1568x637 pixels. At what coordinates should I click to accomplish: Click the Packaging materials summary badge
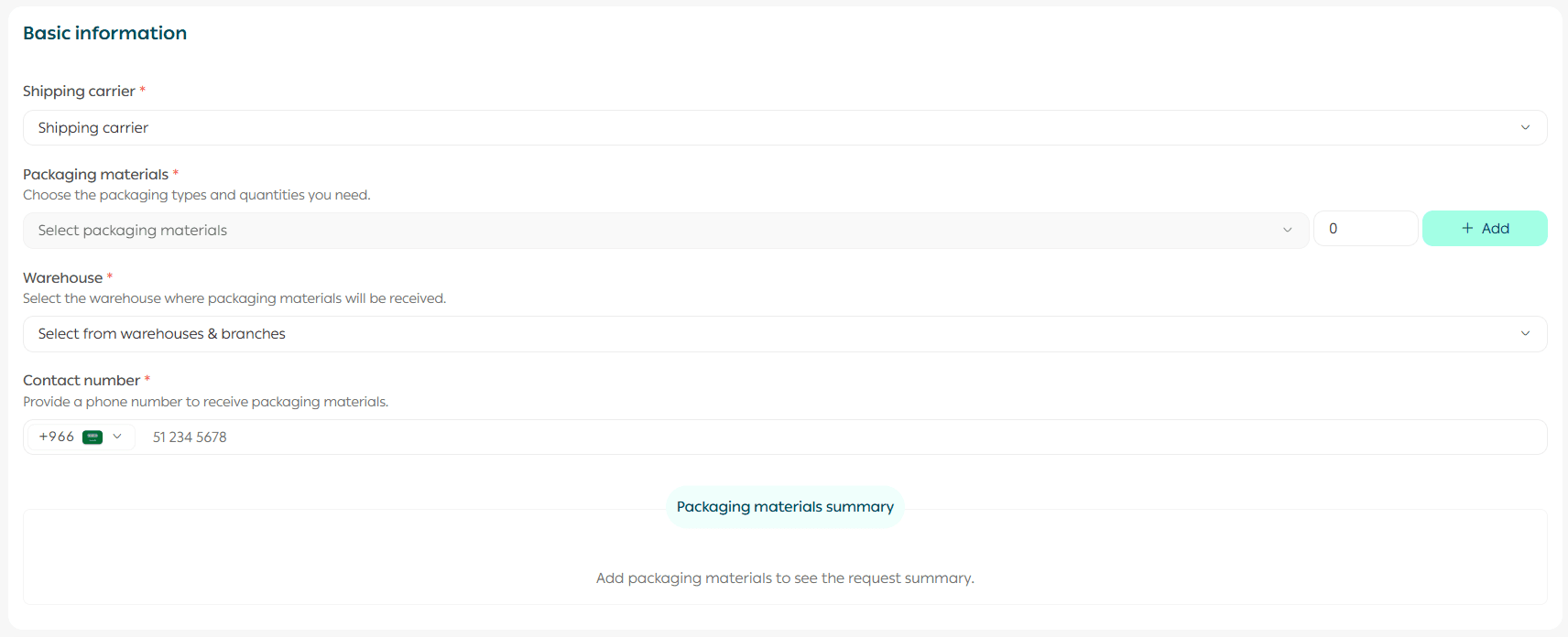785,507
